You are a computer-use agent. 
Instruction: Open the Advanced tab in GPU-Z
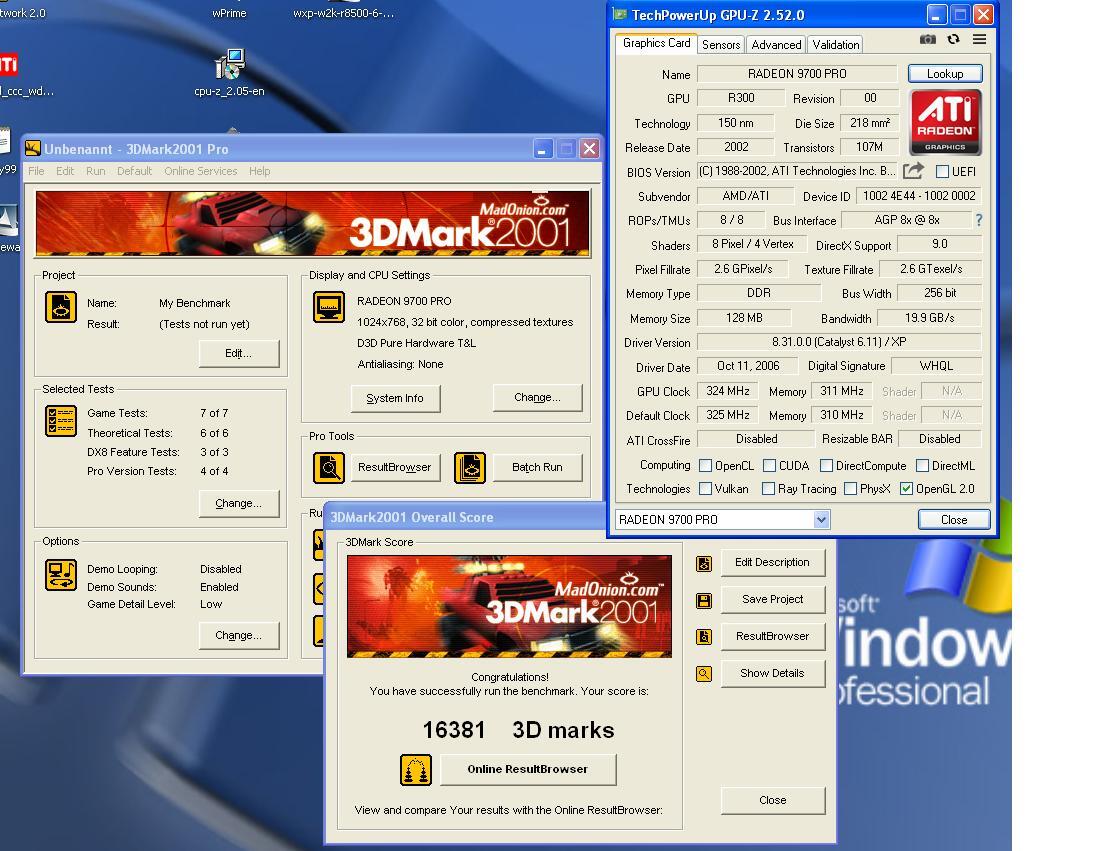776,45
